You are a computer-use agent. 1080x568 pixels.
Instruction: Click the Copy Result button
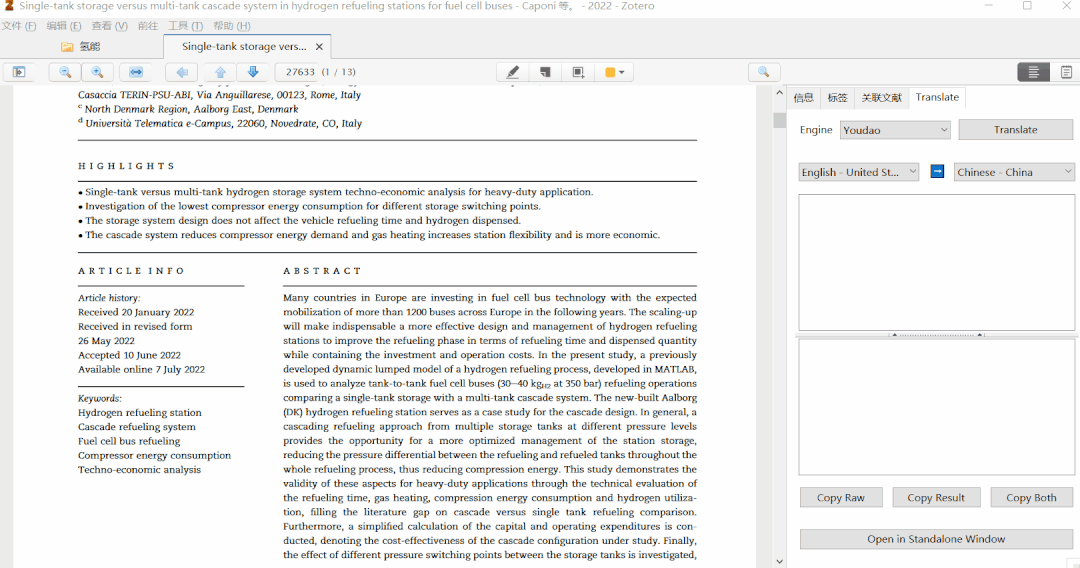coord(936,498)
